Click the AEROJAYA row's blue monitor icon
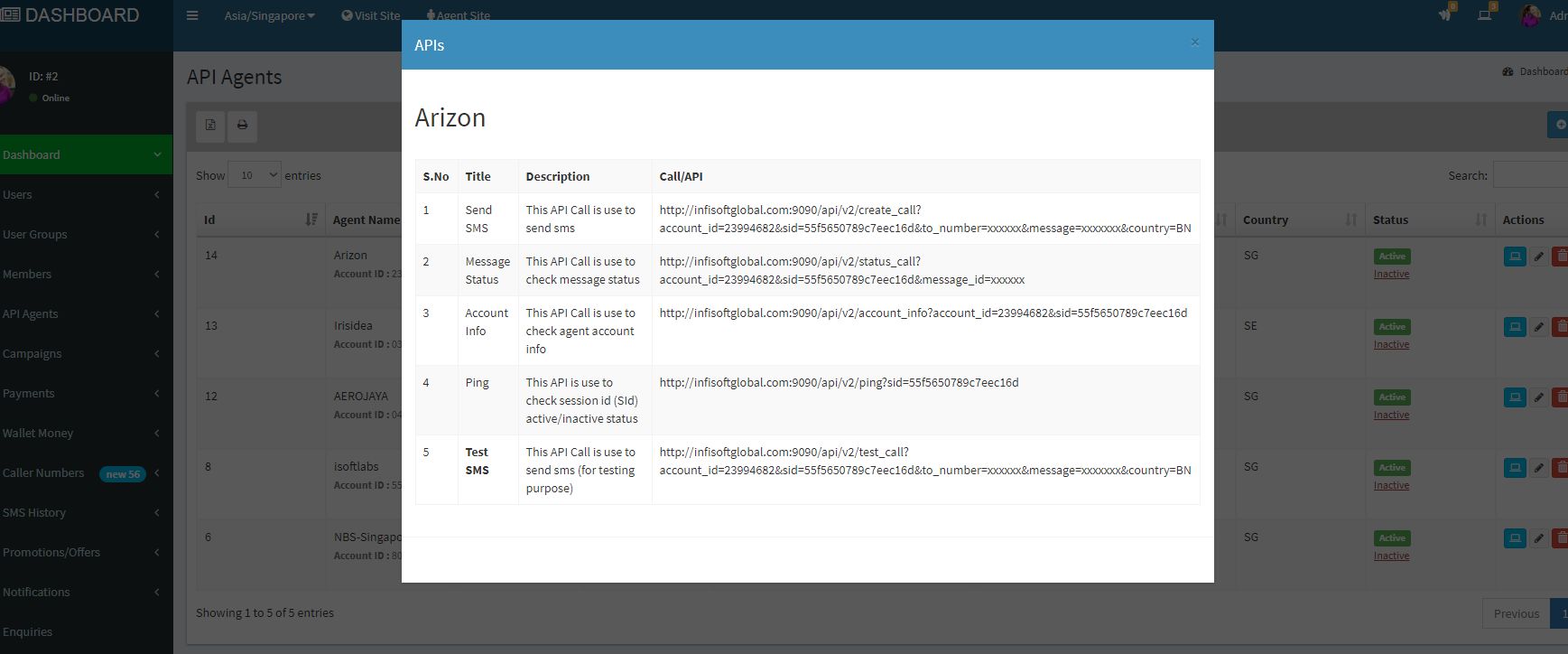Viewport: 1568px width, 654px height. click(1514, 397)
